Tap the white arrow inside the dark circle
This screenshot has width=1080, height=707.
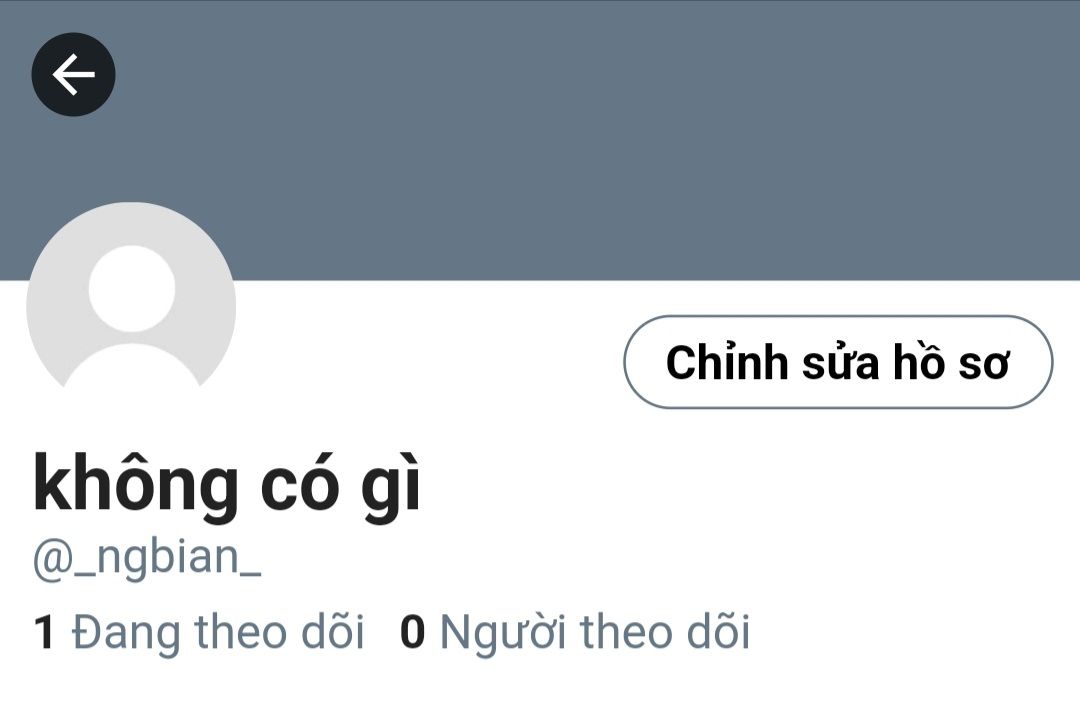click(73, 74)
